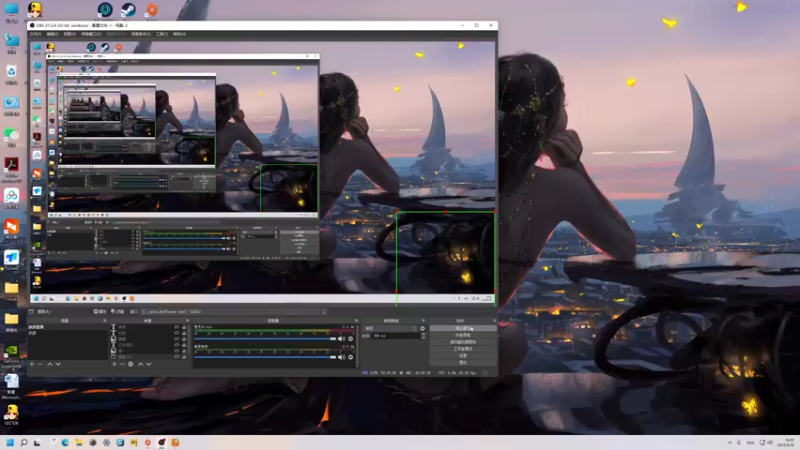Screen dimensions: 800x450
Task: Open the 工具(T) Tools menu
Action: click(162, 34)
